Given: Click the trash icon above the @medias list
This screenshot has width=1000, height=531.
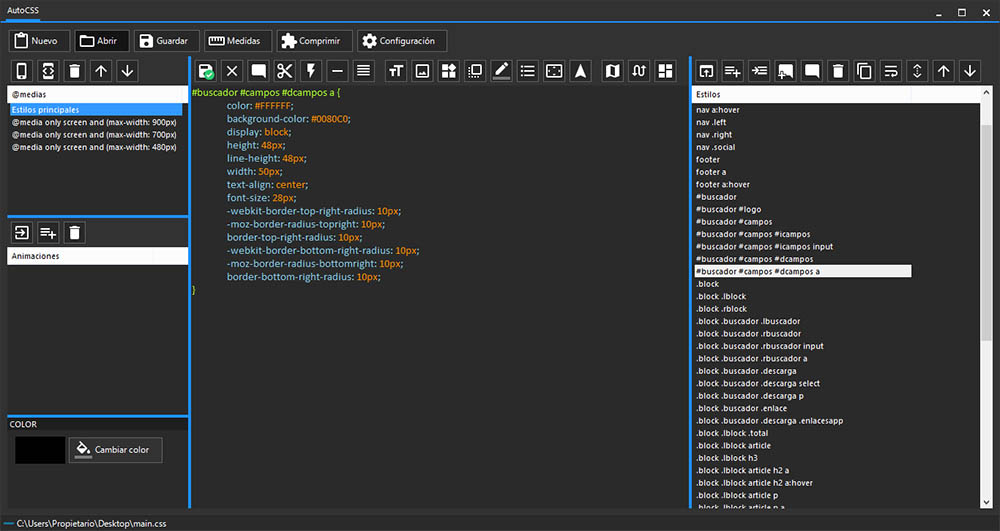Looking at the screenshot, I should pyautogui.click(x=75, y=71).
